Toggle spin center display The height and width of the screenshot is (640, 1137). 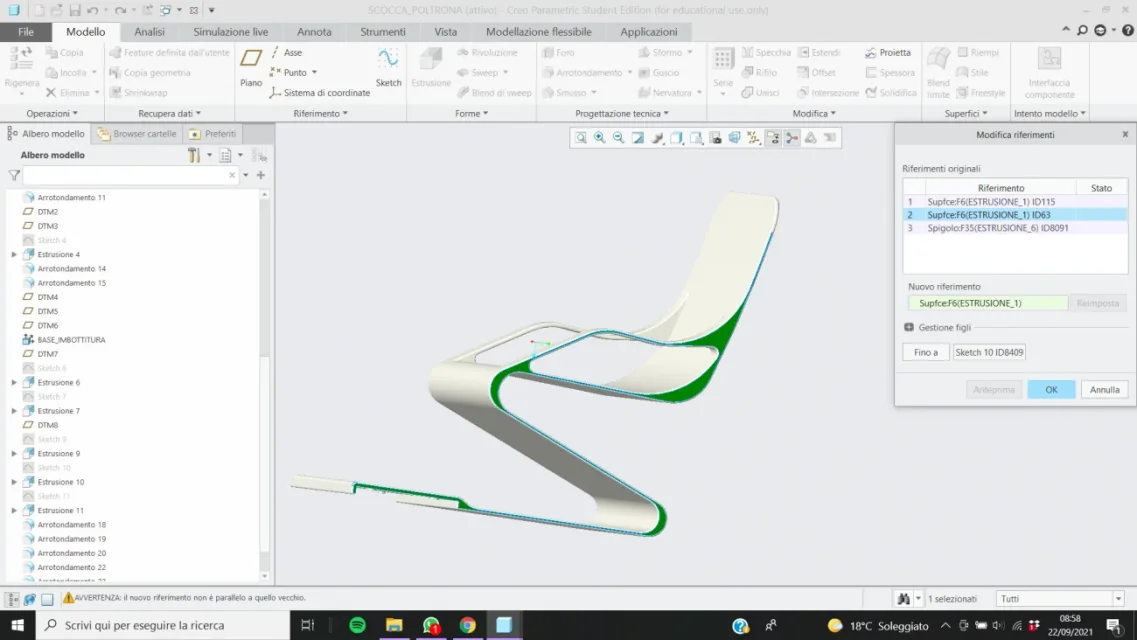[792, 138]
